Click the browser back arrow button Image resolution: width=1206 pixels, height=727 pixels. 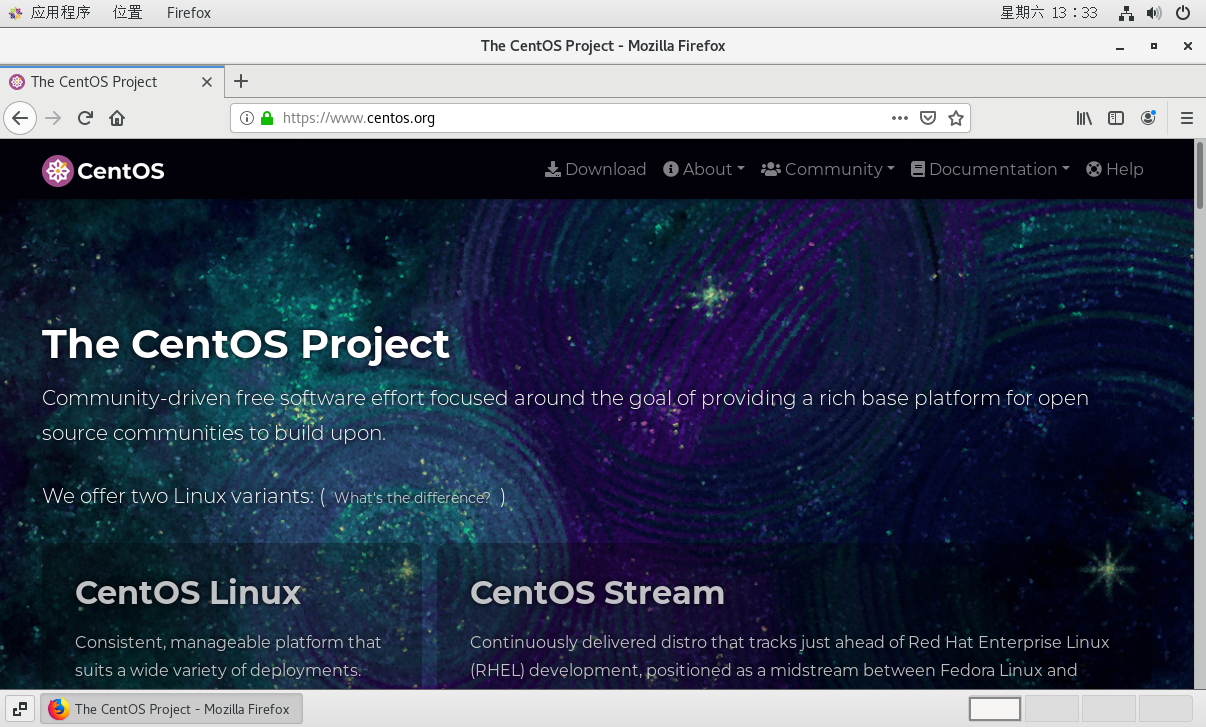[20, 118]
